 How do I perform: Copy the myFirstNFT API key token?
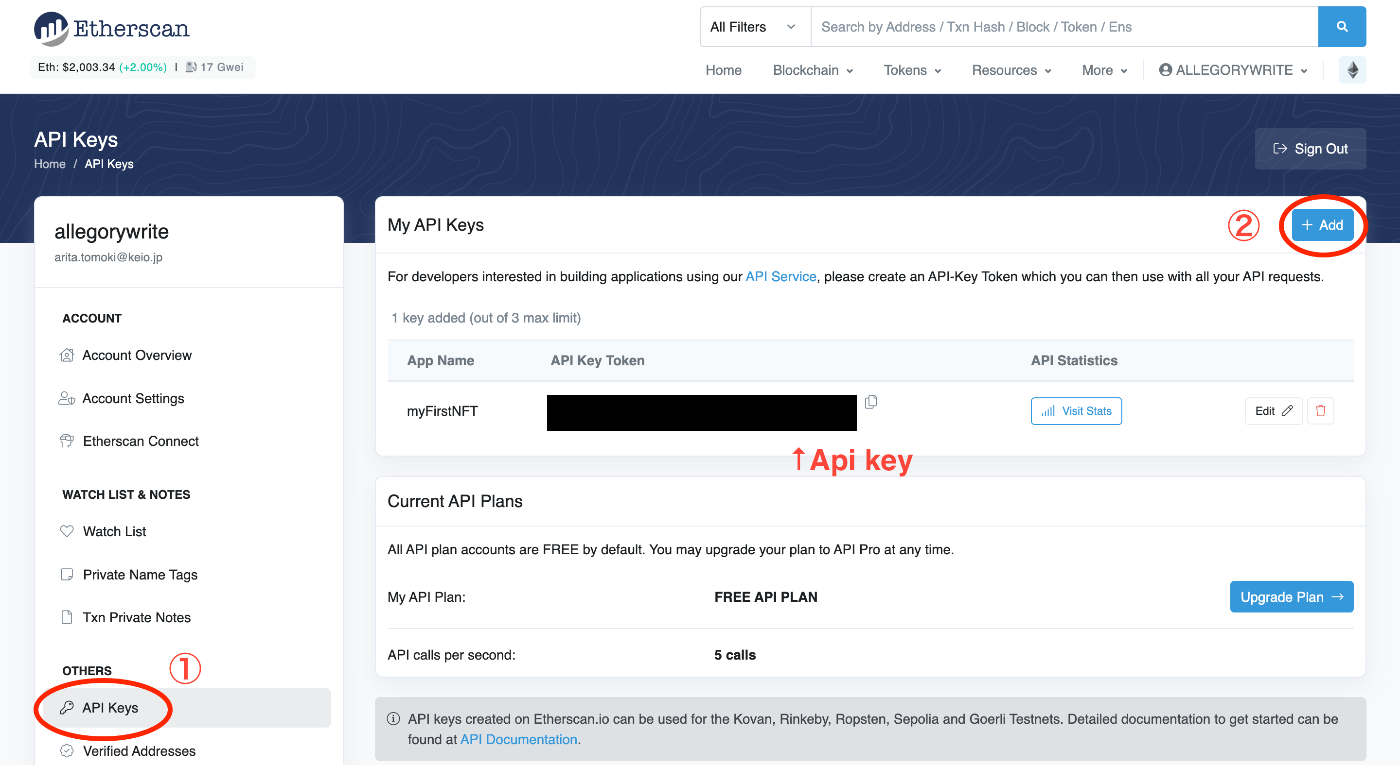(x=871, y=402)
